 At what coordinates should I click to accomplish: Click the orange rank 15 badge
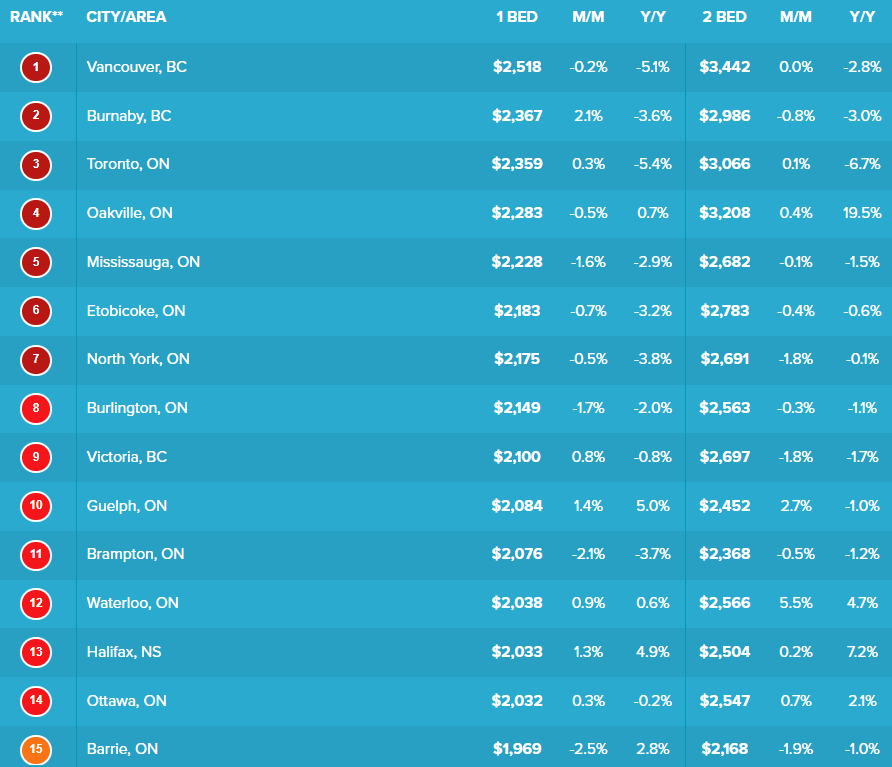[36, 749]
